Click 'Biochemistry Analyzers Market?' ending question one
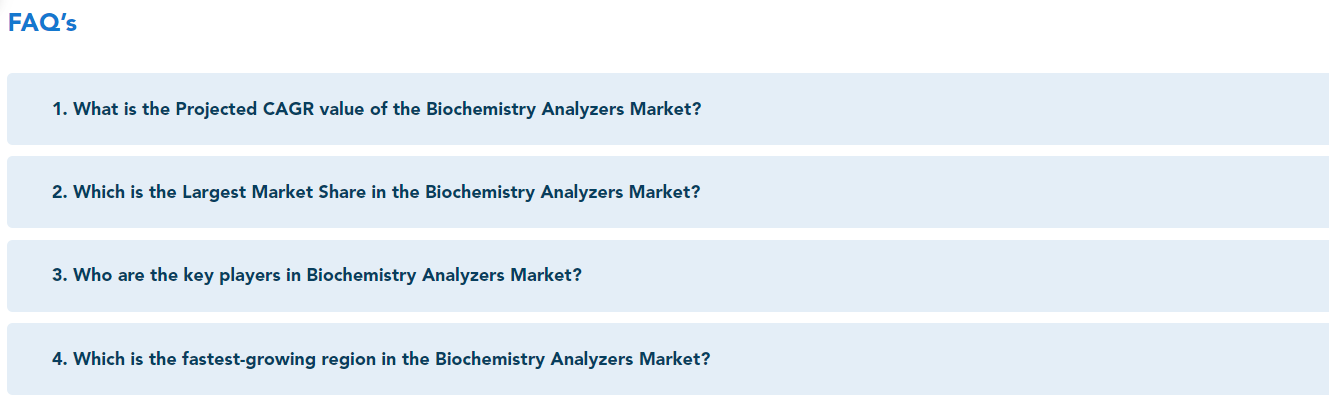Image resolution: width=1329 pixels, height=399 pixels. (x=564, y=109)
